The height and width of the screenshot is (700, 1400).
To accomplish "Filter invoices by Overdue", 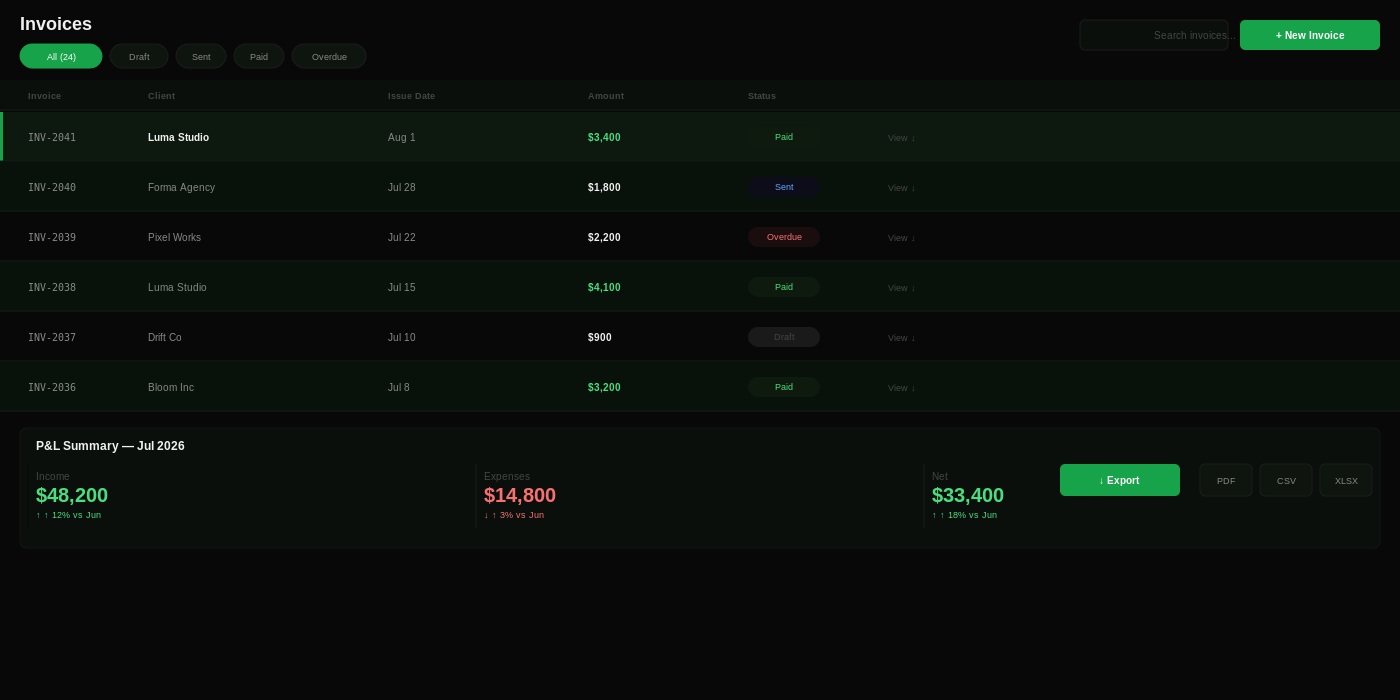I will coord(329,56).
